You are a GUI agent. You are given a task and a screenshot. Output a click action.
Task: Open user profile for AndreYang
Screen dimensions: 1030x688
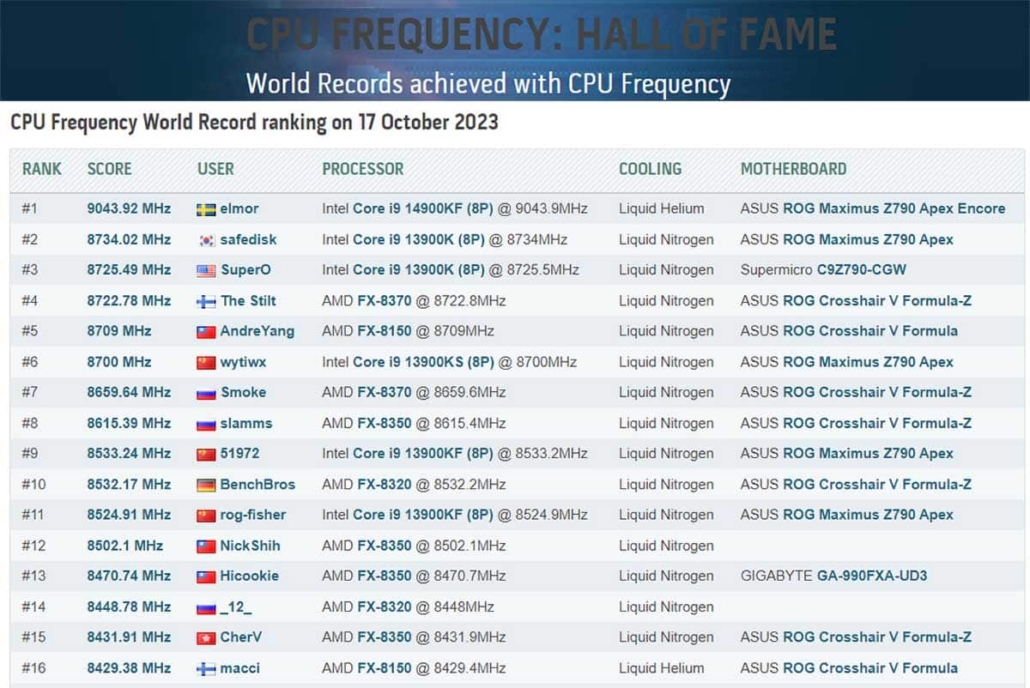tap(257, 331)
